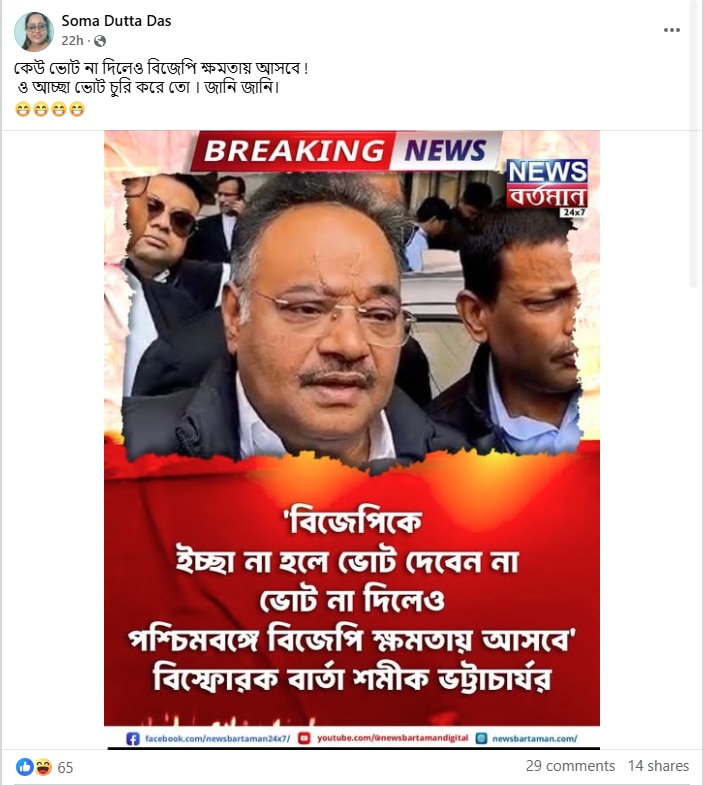The width and height of the screenshot is (703, 785).
Task: Click the website globe icon in footer
Action: coord(481,738)
